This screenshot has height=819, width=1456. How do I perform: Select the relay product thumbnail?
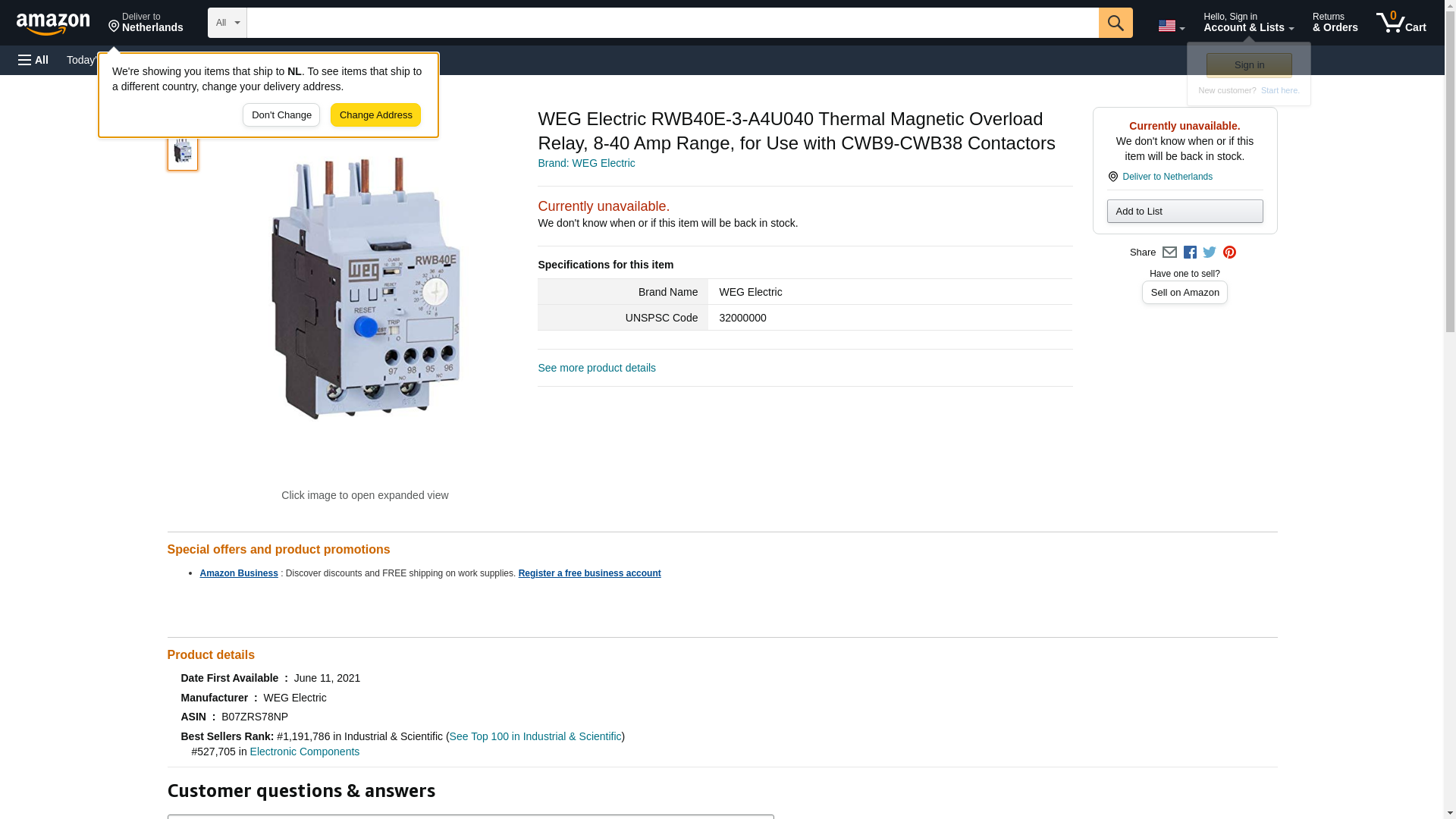[183, 151]
